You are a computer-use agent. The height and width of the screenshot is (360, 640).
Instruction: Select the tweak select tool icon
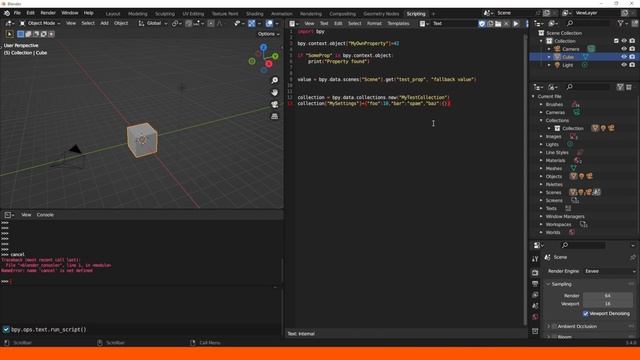click(x=9, y=34)
